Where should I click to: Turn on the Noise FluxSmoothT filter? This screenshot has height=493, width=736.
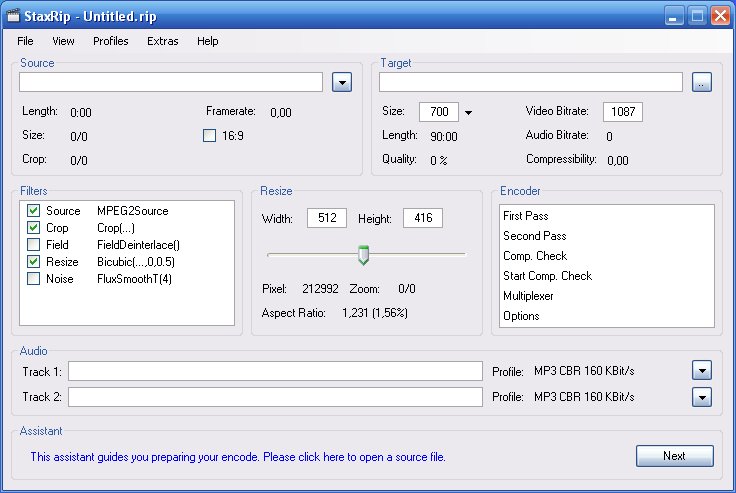coord(34,279)
